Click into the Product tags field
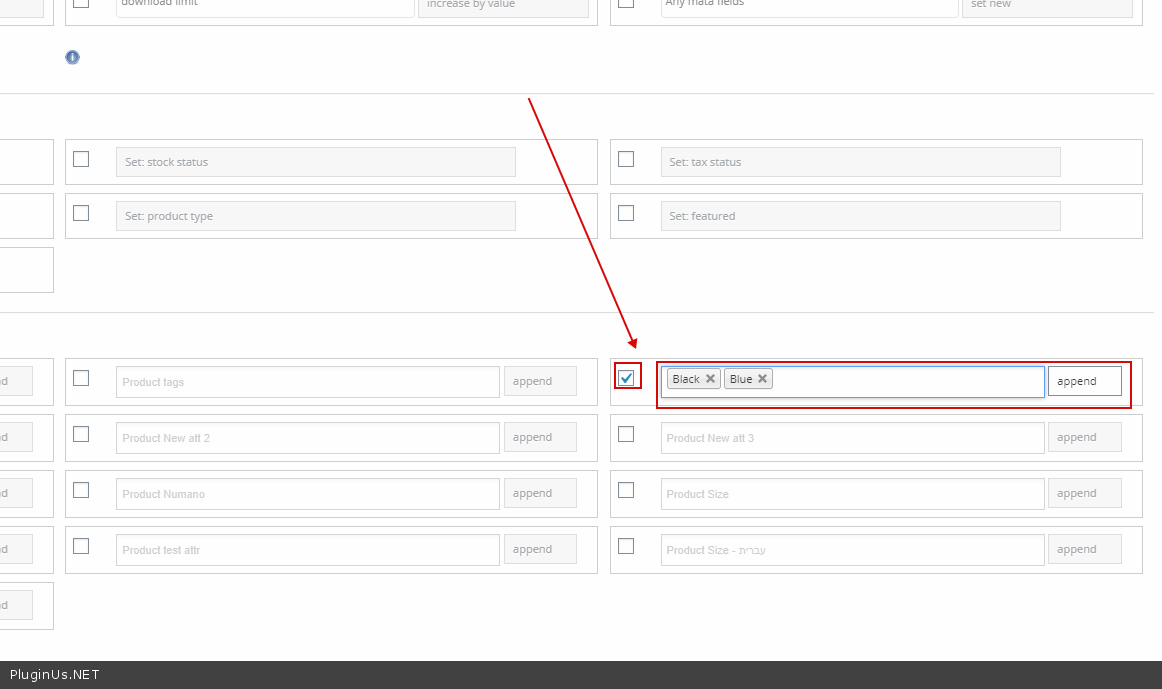Viewport: 1162px width, 689px height. tap(307, 382)
